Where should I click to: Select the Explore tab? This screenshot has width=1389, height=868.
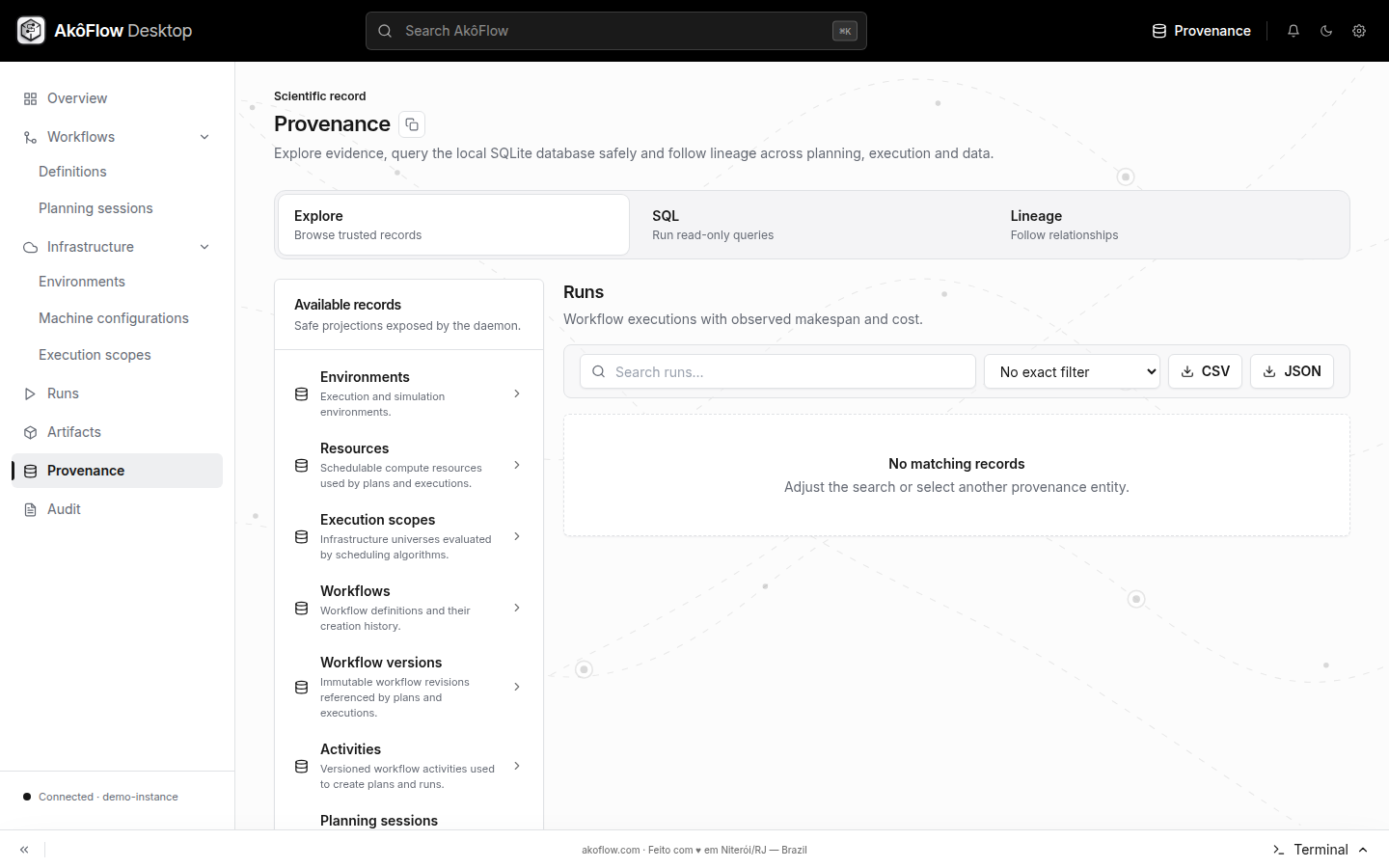[x=453, y=225]
